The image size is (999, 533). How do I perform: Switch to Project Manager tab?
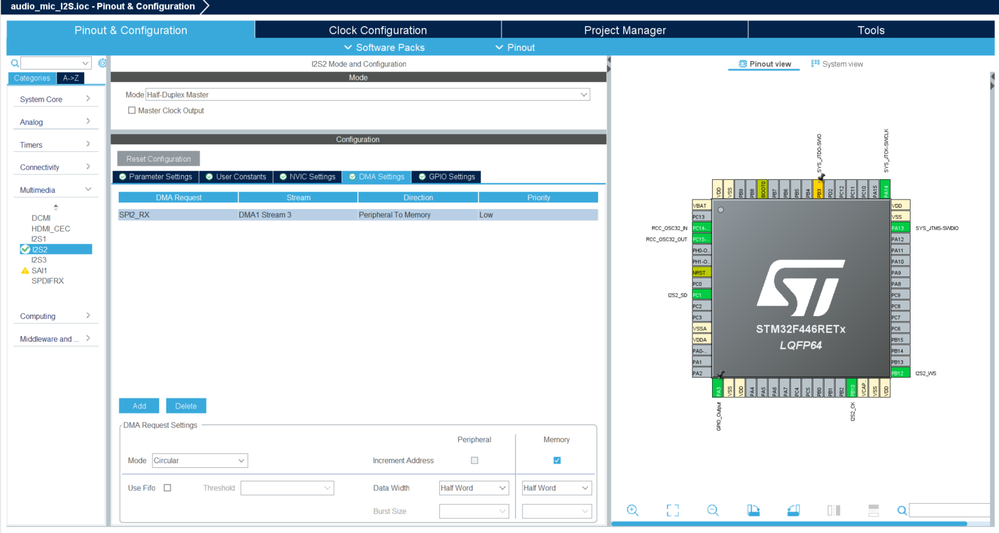coord(625,30)
